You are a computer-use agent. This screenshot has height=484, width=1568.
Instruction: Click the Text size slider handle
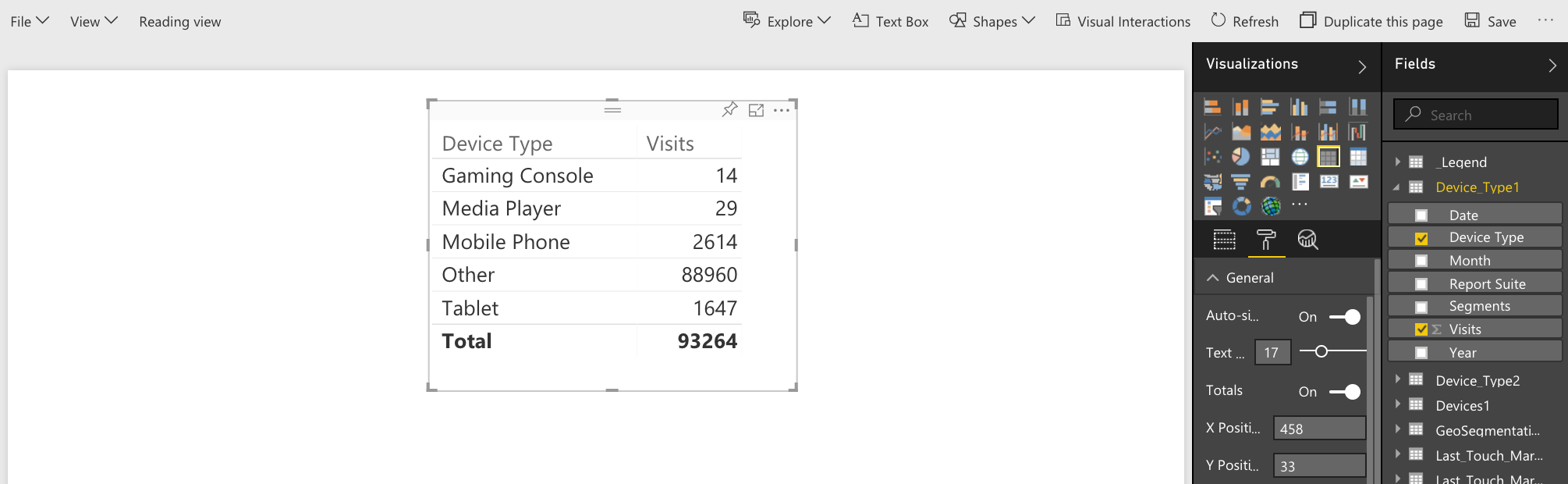(1321, 351)
